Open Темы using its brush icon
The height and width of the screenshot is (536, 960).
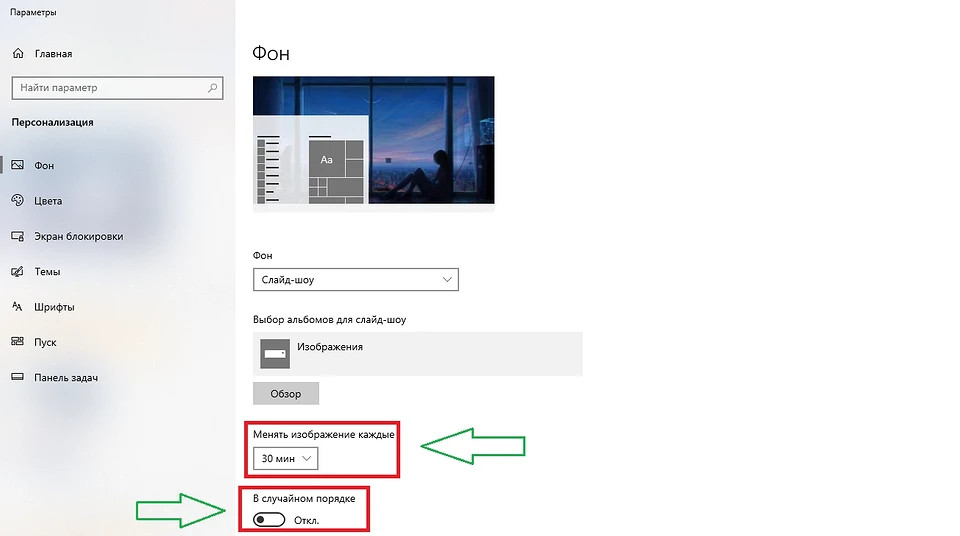17,272
